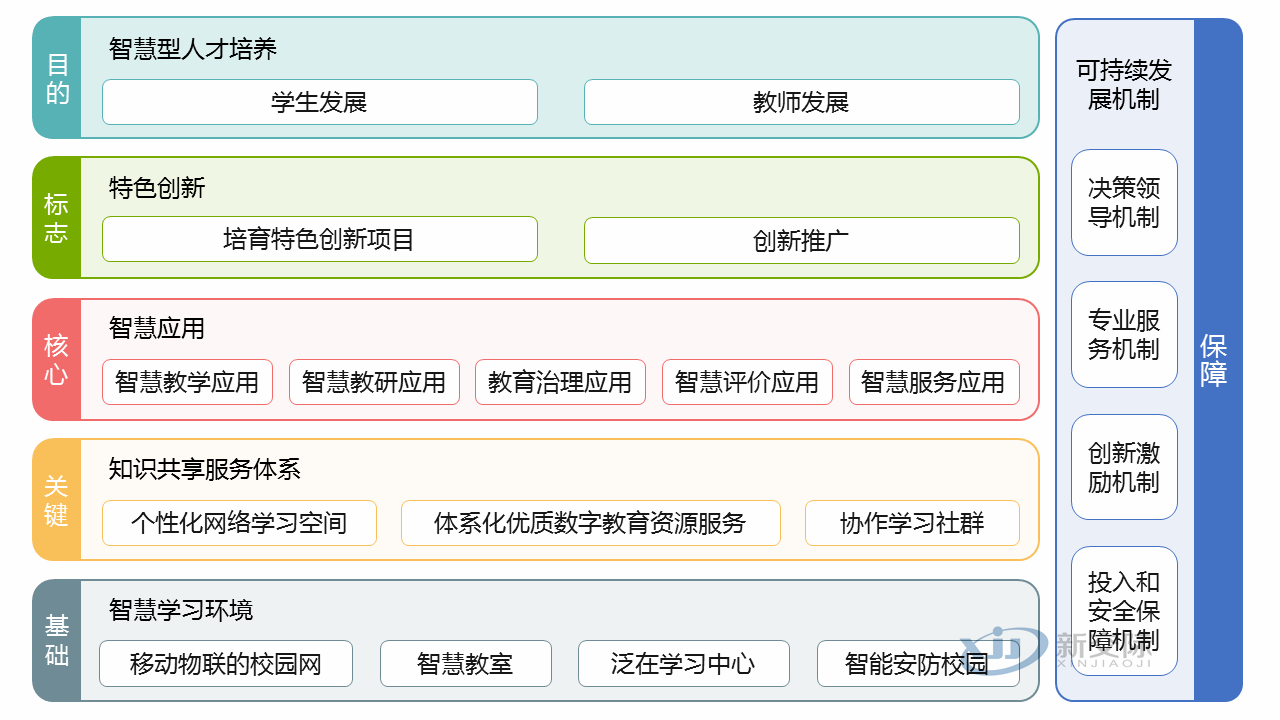Open the 智慧教学应用 box
The width and height of the screenshot is (1280, 720).
187,382
